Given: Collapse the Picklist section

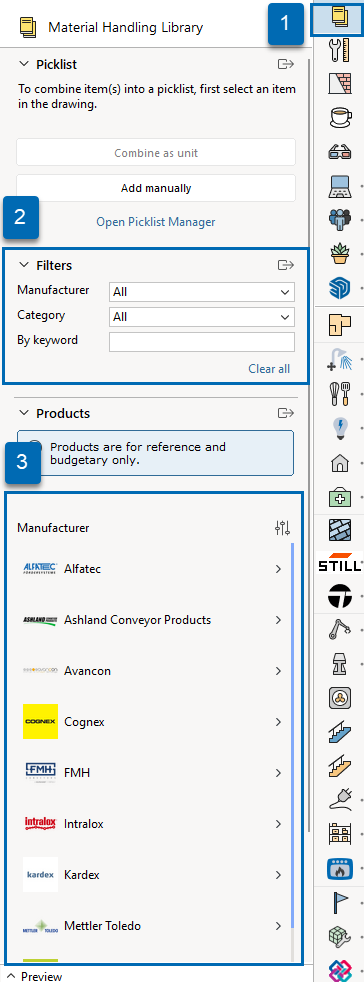Looking at the screenshot, I should pyautogui.click(x=24, y=64).
